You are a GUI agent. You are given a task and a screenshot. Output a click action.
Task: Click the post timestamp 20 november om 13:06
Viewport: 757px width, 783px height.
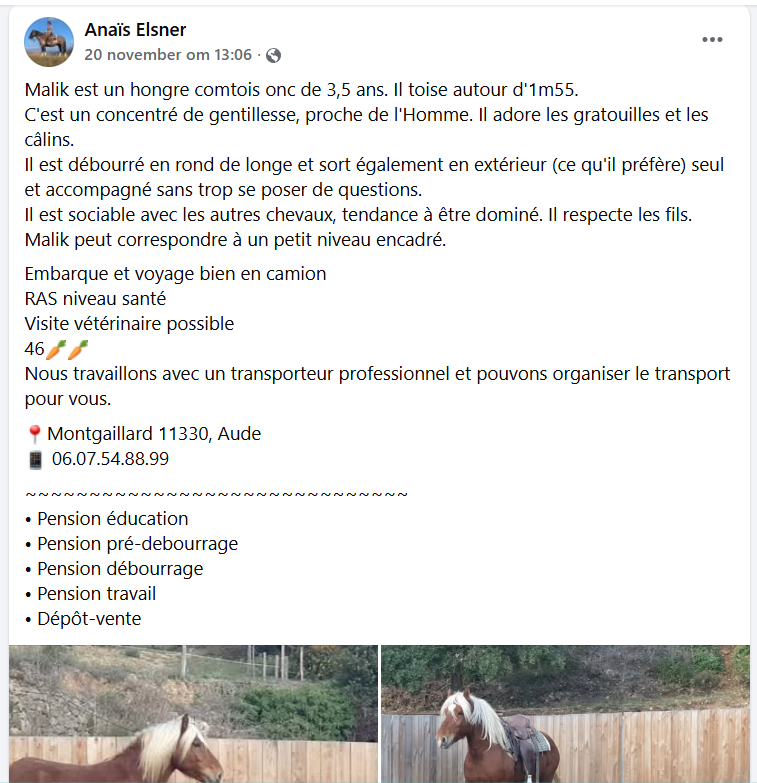[x=168, y=55]
